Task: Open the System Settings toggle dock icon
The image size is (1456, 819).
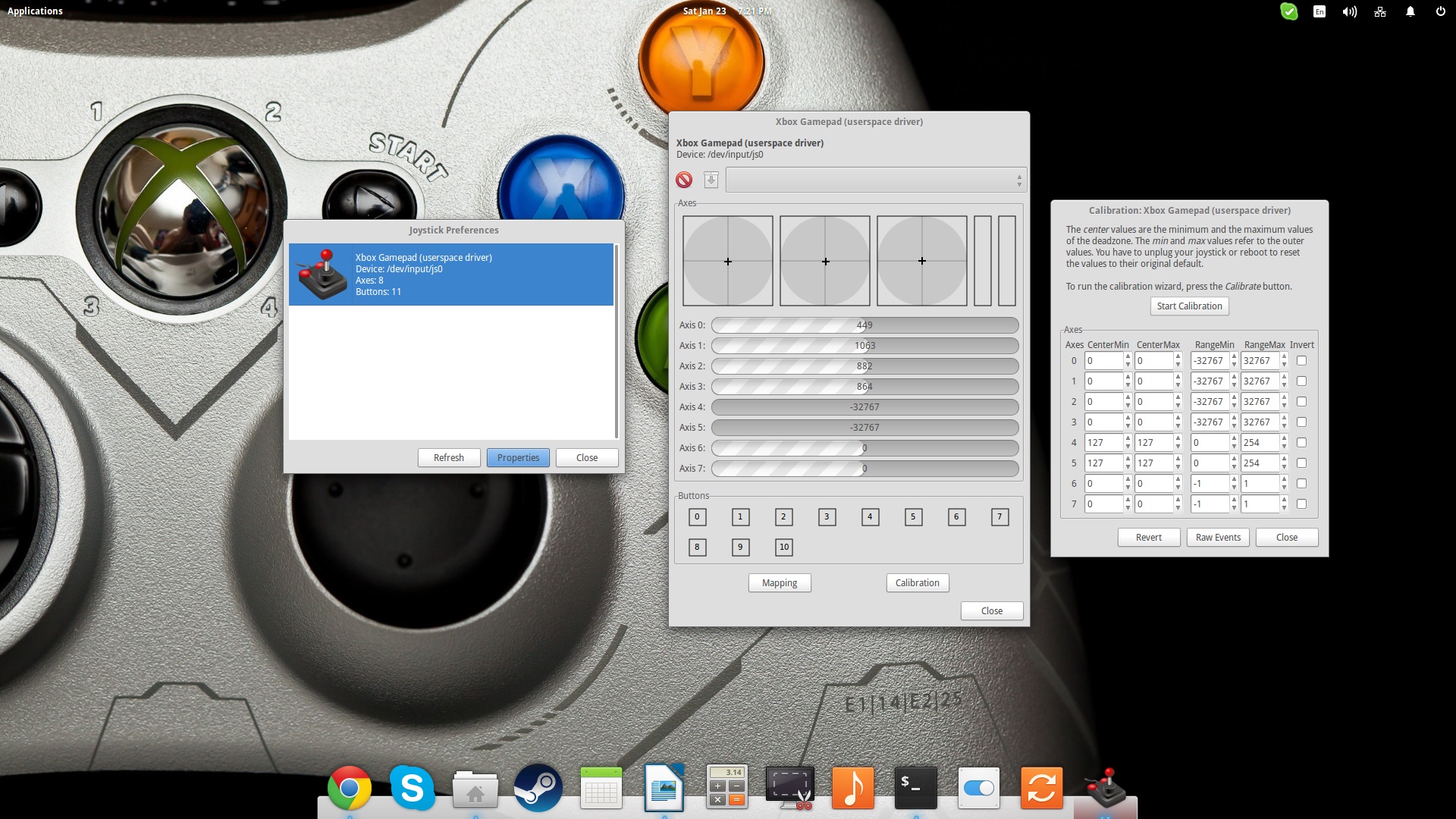Action: click(x=979, y=788)
